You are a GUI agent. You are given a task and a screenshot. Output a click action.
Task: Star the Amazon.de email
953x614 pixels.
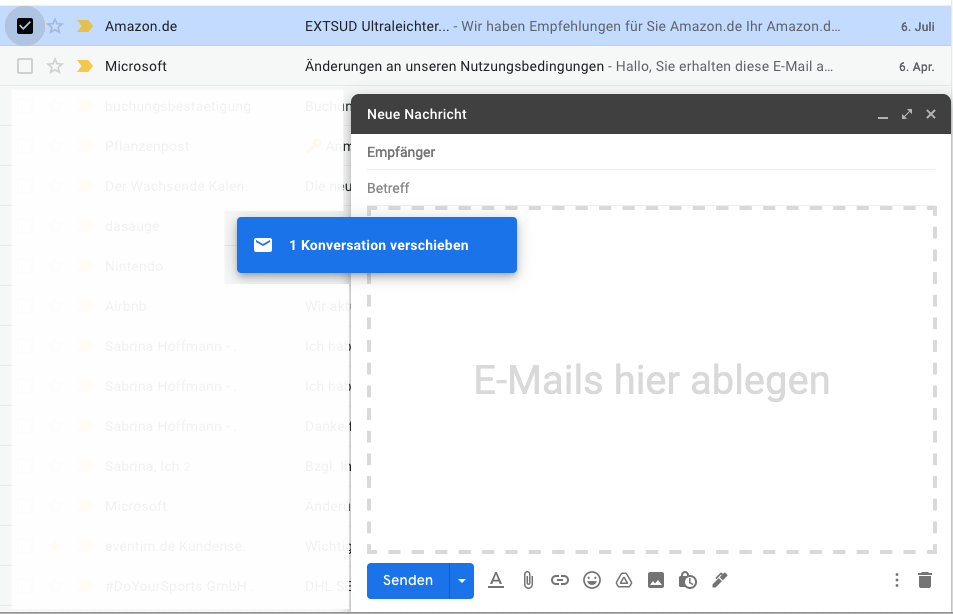coord(55,26)
